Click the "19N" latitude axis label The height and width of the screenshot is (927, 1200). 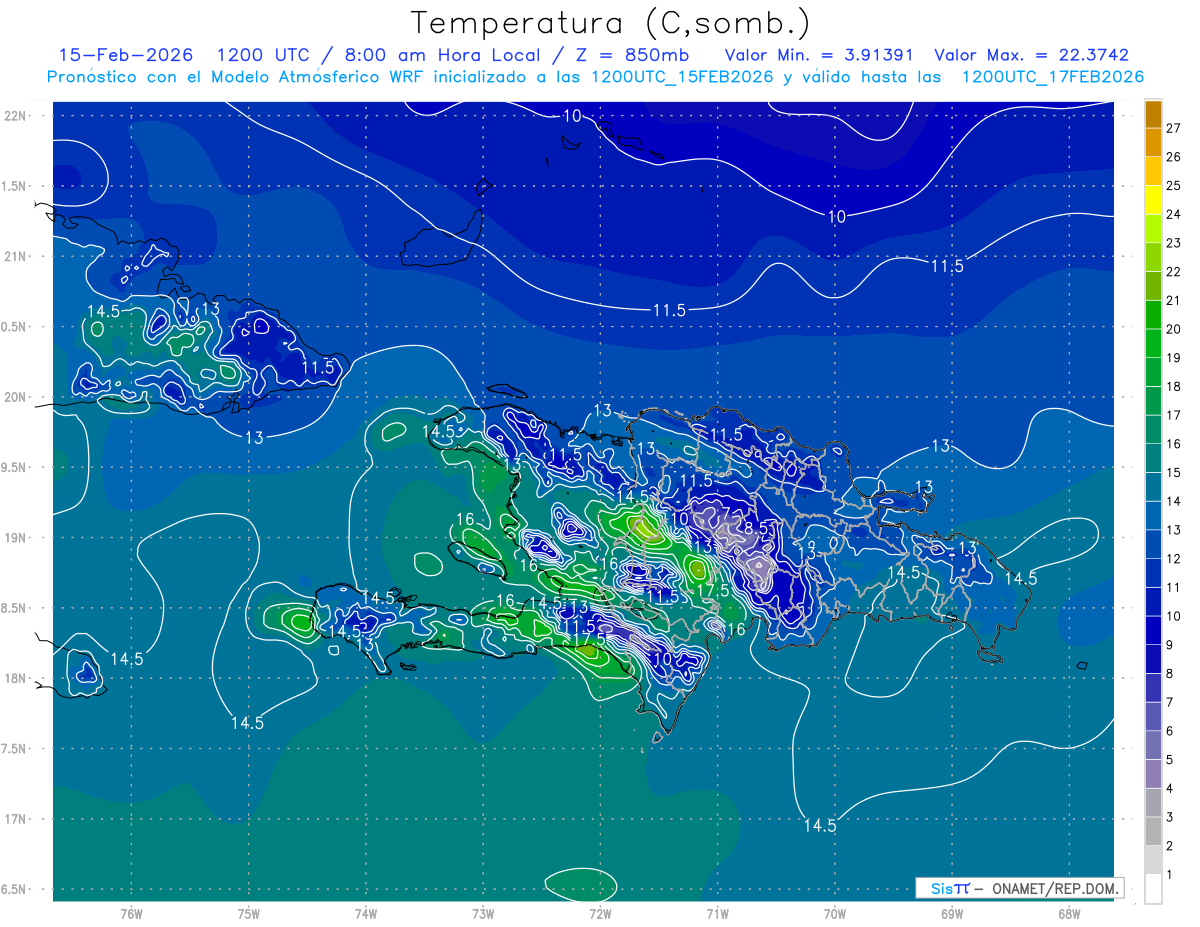tap(14, 537)
